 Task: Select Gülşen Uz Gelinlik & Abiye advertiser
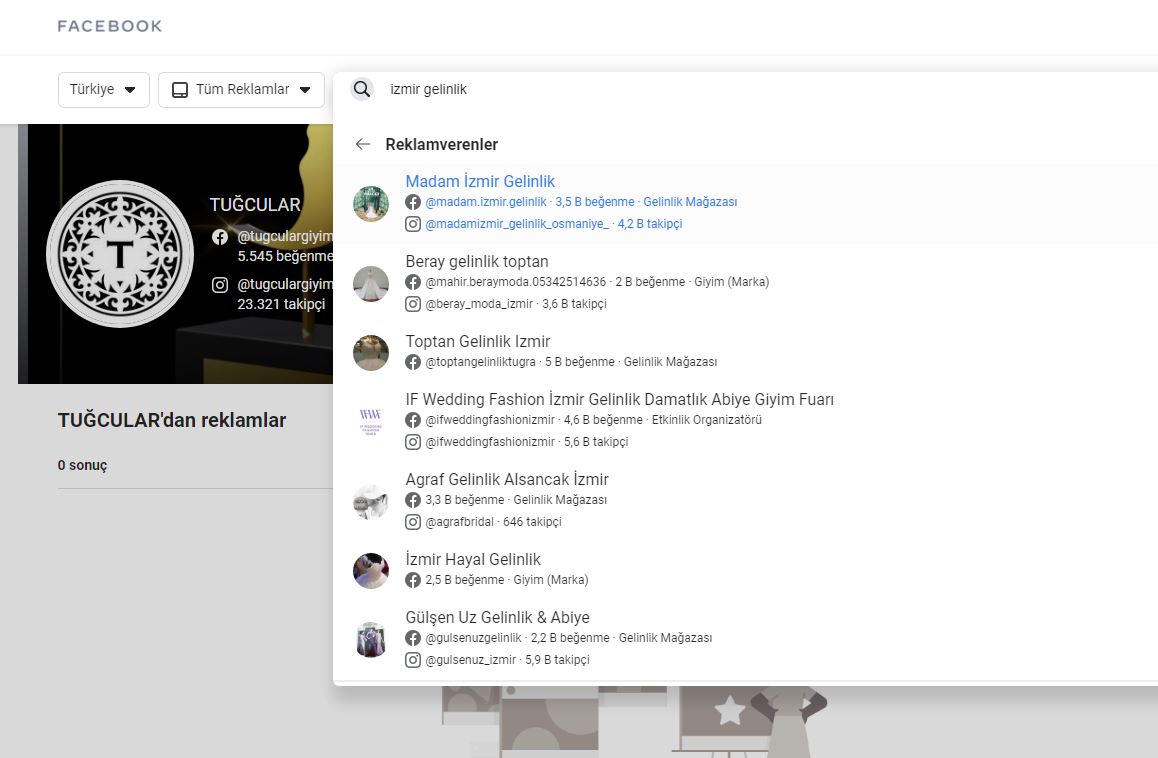pyautogui.click(x=745, y=639)
